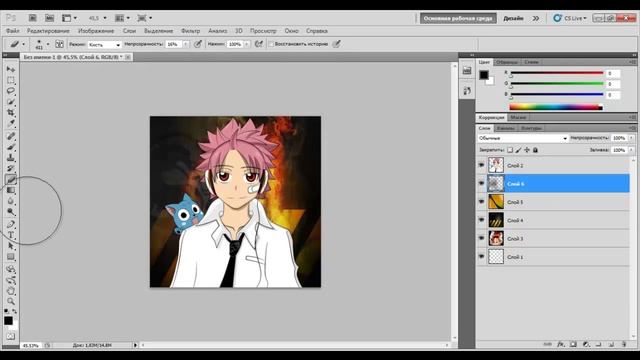Select the Hand tool
640x360 pixels.
point(11,291)
